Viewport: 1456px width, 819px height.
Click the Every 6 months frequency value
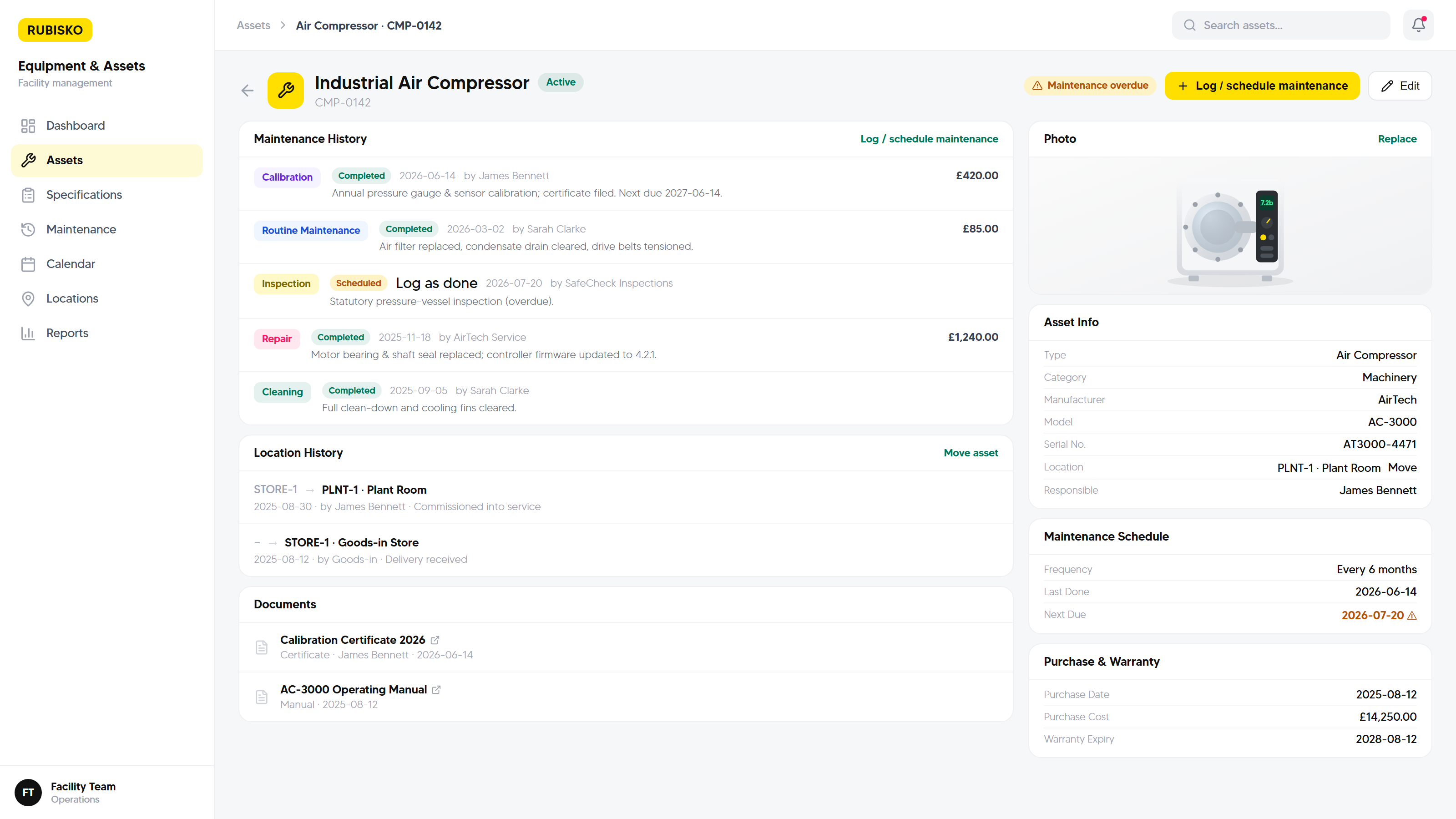point(1376,570)
